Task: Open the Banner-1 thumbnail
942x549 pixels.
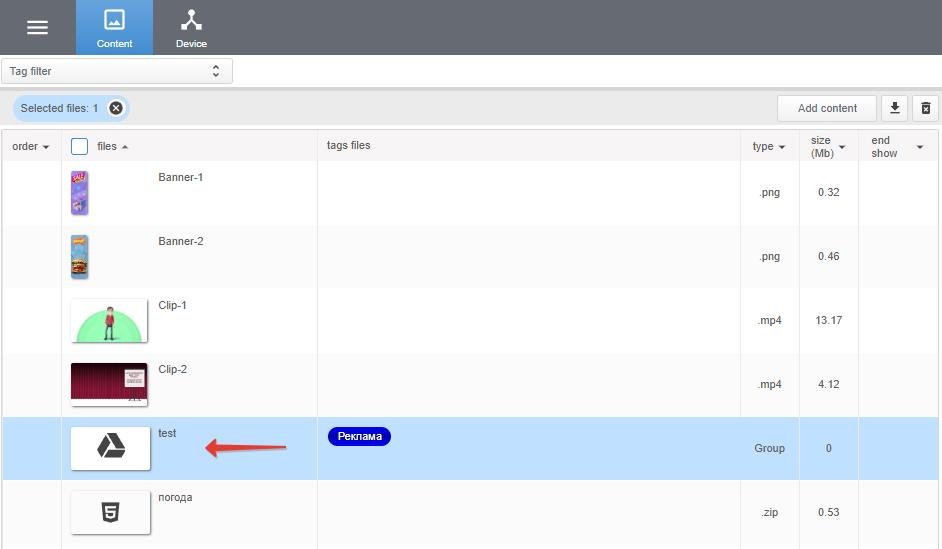Action: [79, 193]
